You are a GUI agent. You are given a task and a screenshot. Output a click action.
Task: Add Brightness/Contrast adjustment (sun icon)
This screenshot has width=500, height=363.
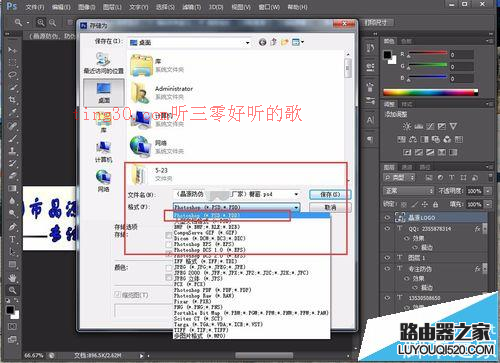407,126
